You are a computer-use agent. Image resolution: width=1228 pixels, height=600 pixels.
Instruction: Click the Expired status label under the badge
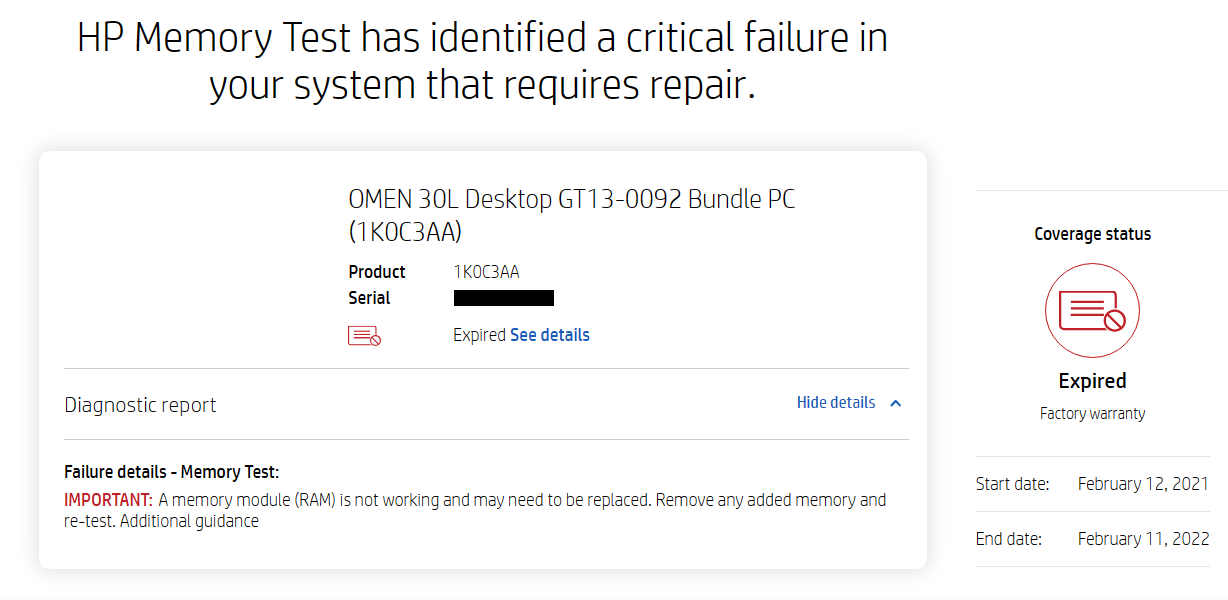click(x=1092, y=381)
